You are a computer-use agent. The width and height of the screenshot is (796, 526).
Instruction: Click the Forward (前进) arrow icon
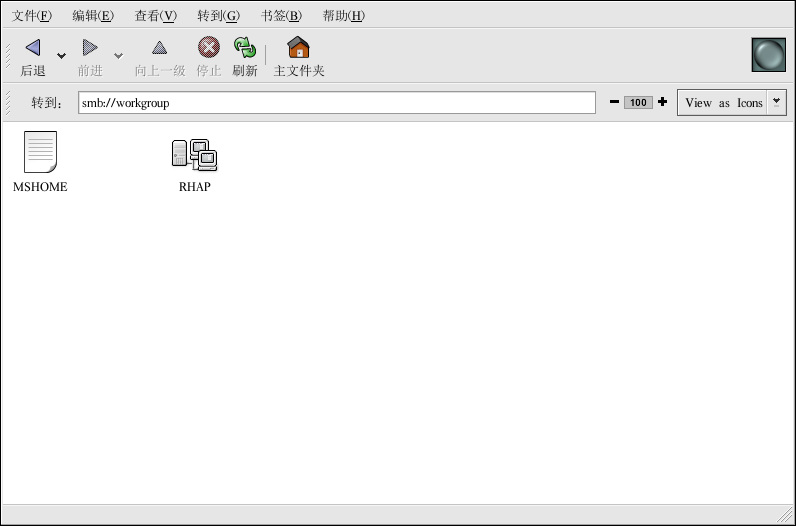[90, 48]
